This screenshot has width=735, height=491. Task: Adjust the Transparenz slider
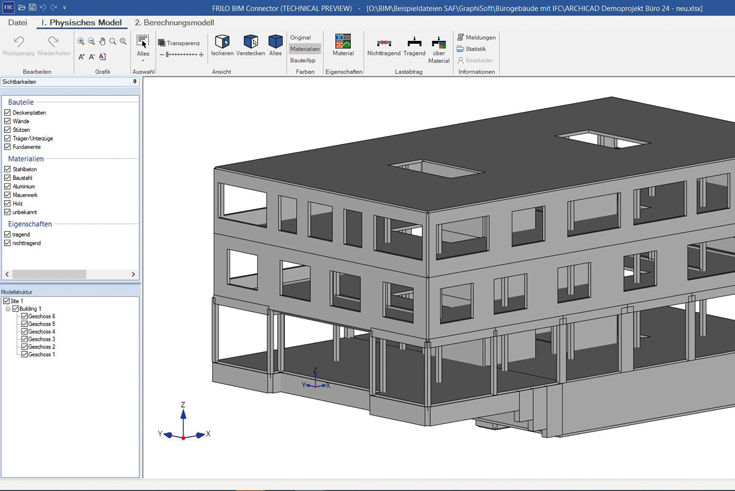(x=182, y=55)
